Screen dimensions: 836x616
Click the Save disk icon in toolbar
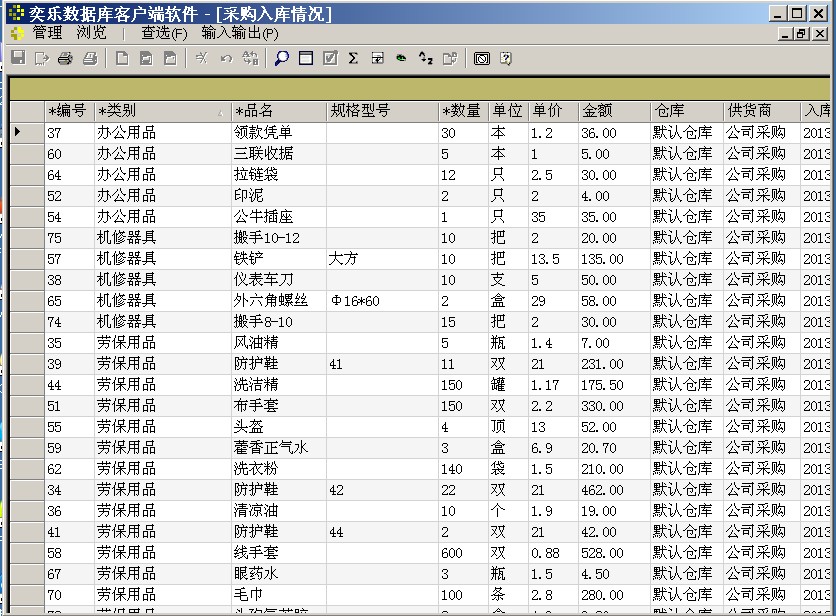pos(17,59)
